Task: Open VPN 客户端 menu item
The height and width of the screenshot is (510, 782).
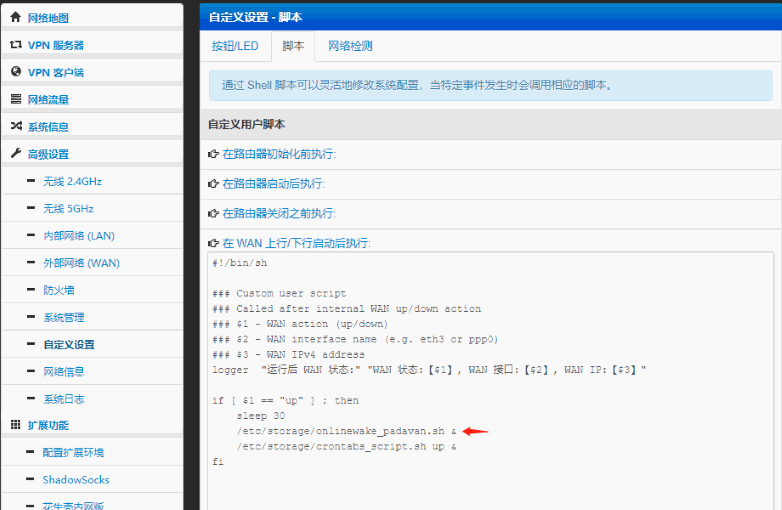Action: (x=56, y=72)
